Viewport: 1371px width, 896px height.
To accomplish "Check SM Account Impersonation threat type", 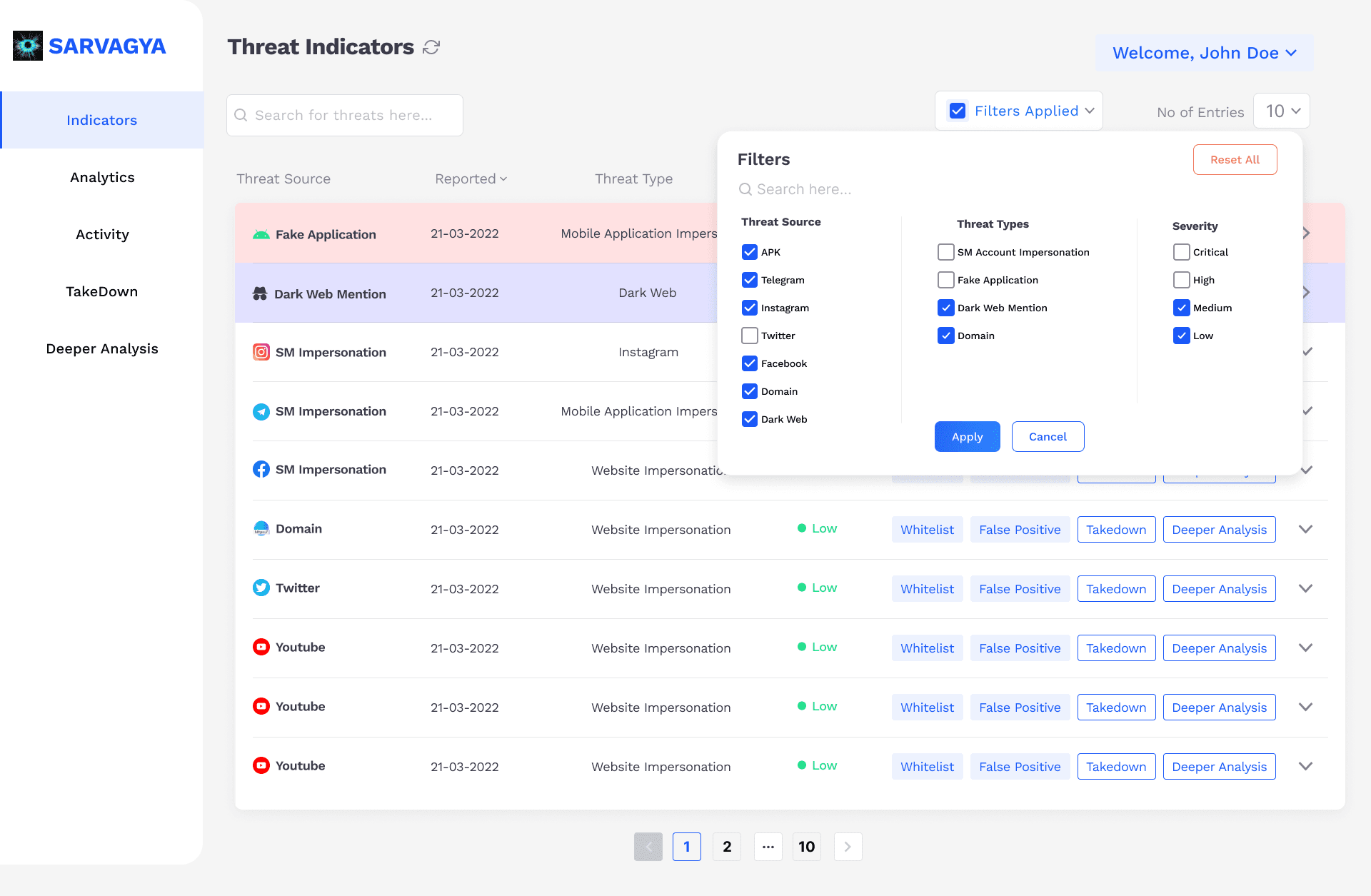I will tap(946, 252).
